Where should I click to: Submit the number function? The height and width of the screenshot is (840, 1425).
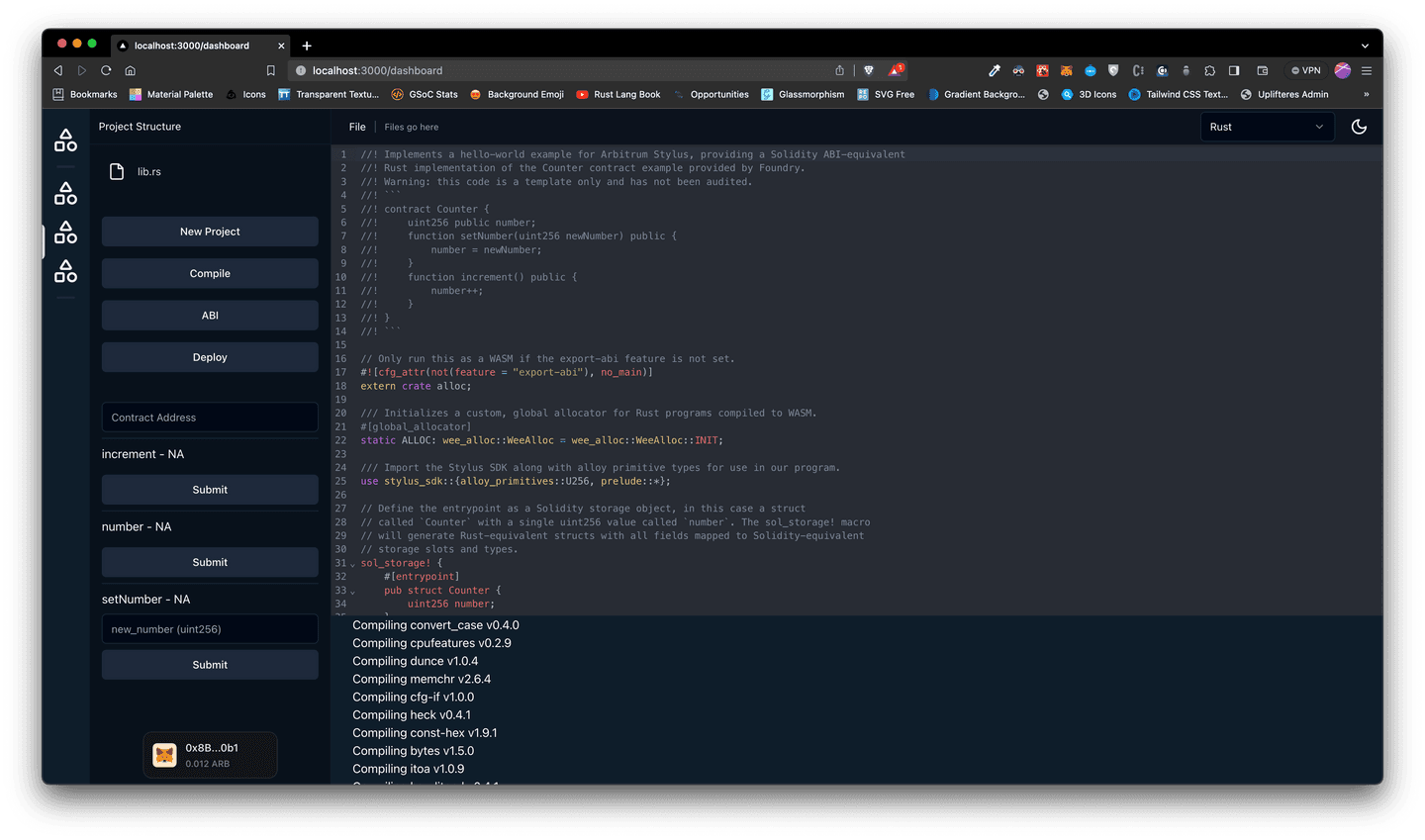(x=210, y=562)
